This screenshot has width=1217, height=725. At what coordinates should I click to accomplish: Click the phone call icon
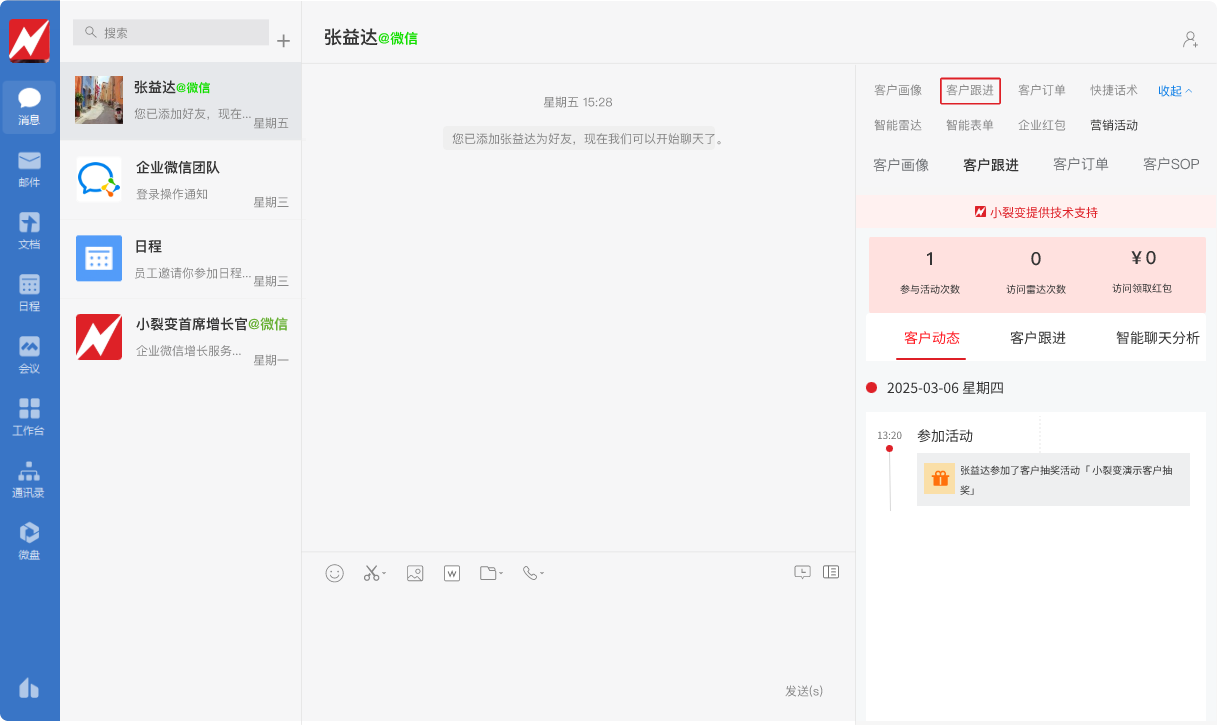(530, 573)
